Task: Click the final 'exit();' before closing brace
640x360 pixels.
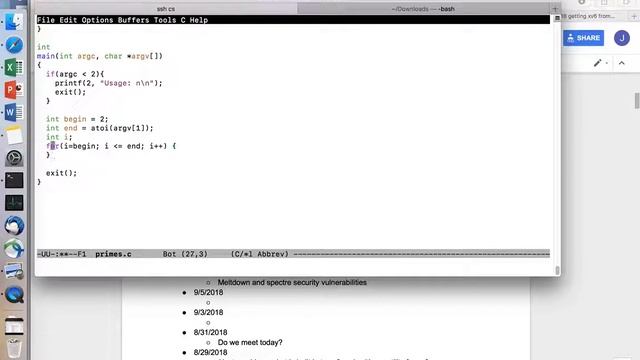Action: (61, 173)
